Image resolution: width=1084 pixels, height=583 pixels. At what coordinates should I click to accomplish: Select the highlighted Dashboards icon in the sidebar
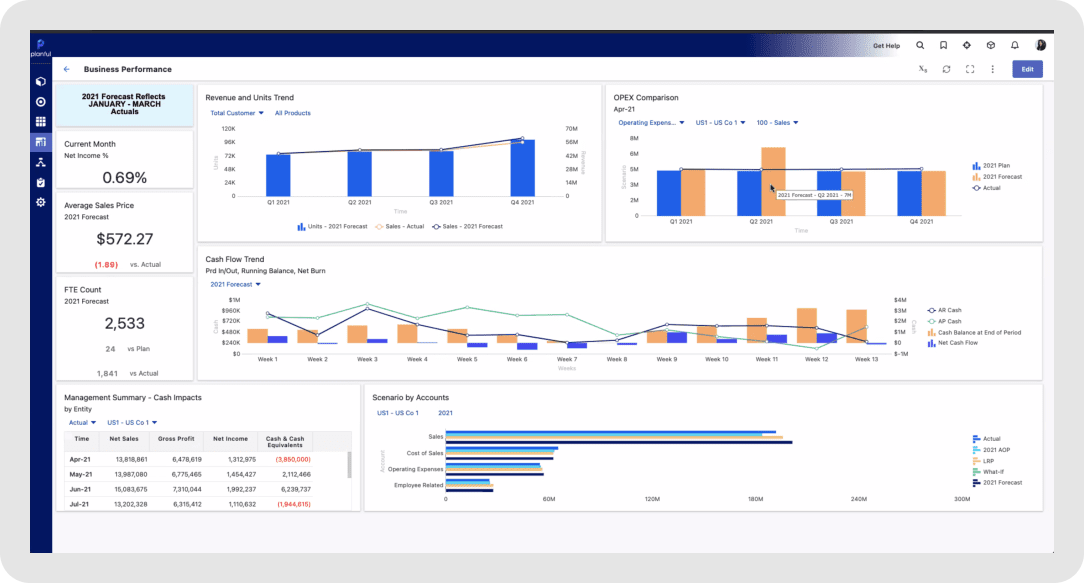coord(41,141)
